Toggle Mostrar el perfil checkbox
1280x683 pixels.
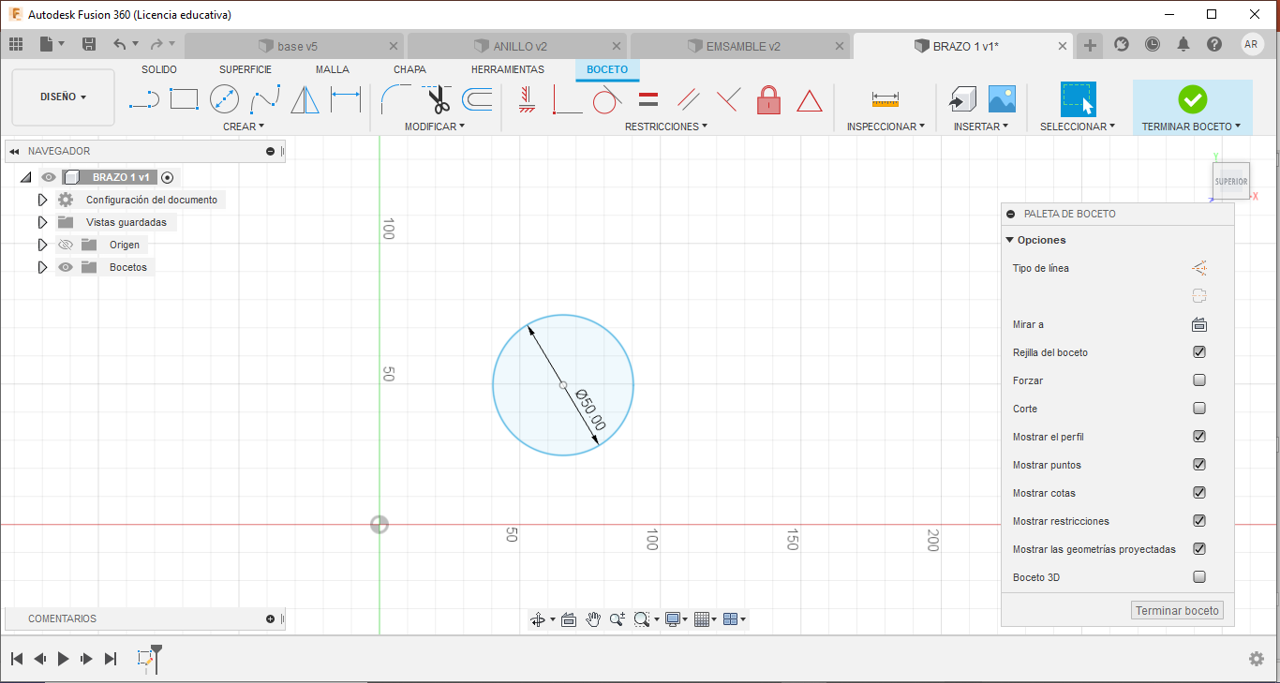1199,436
